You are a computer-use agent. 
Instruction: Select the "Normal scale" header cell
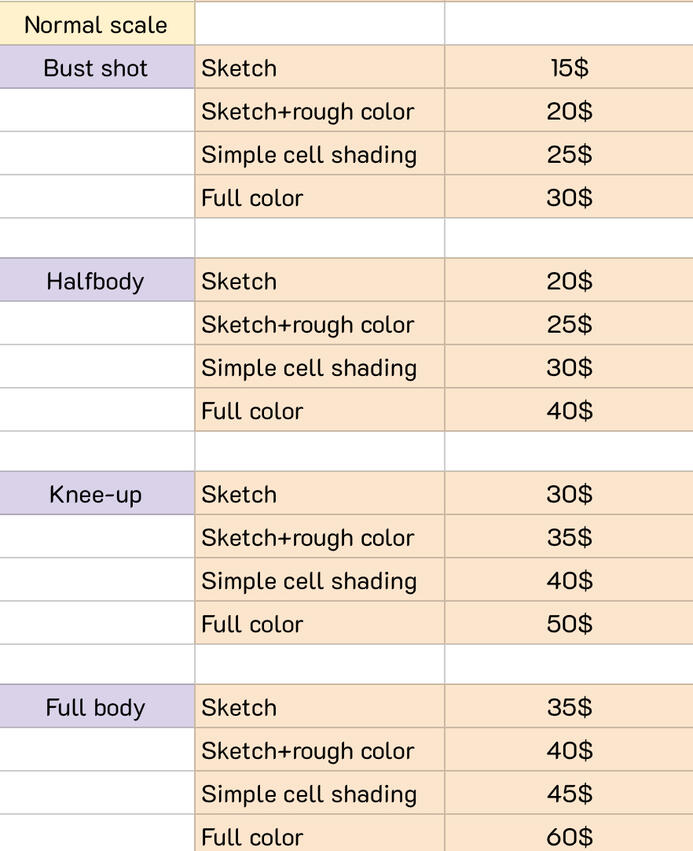[96, 25]
